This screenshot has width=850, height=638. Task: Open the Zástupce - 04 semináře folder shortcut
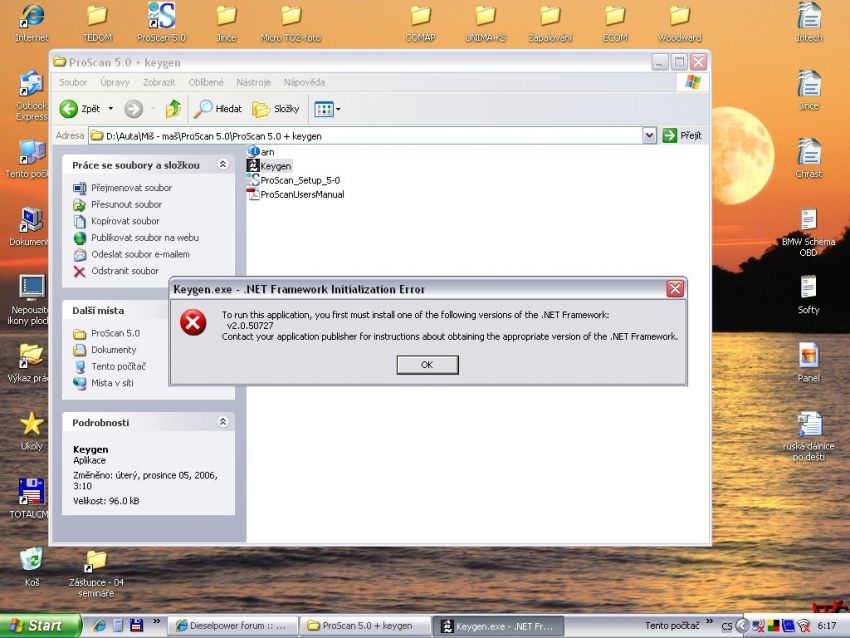point(96,573)
